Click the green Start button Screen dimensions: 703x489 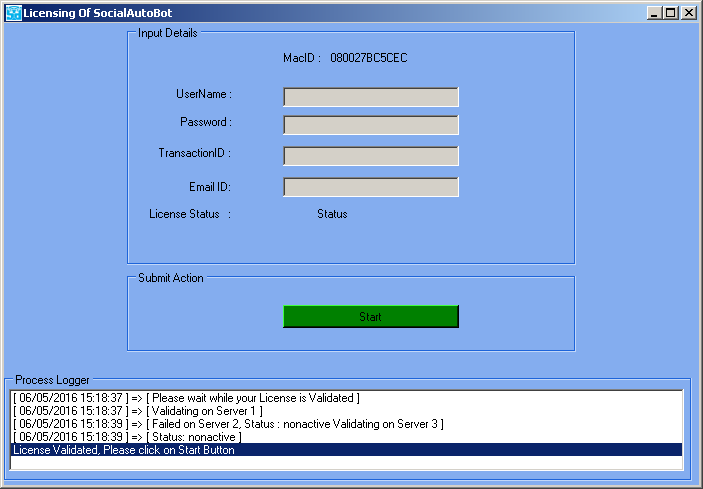371,316
